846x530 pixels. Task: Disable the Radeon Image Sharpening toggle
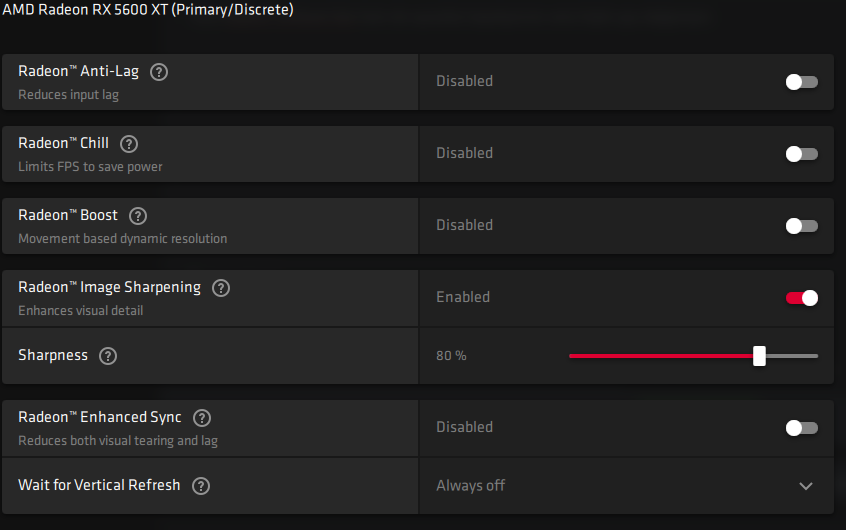tap(801, 298)
